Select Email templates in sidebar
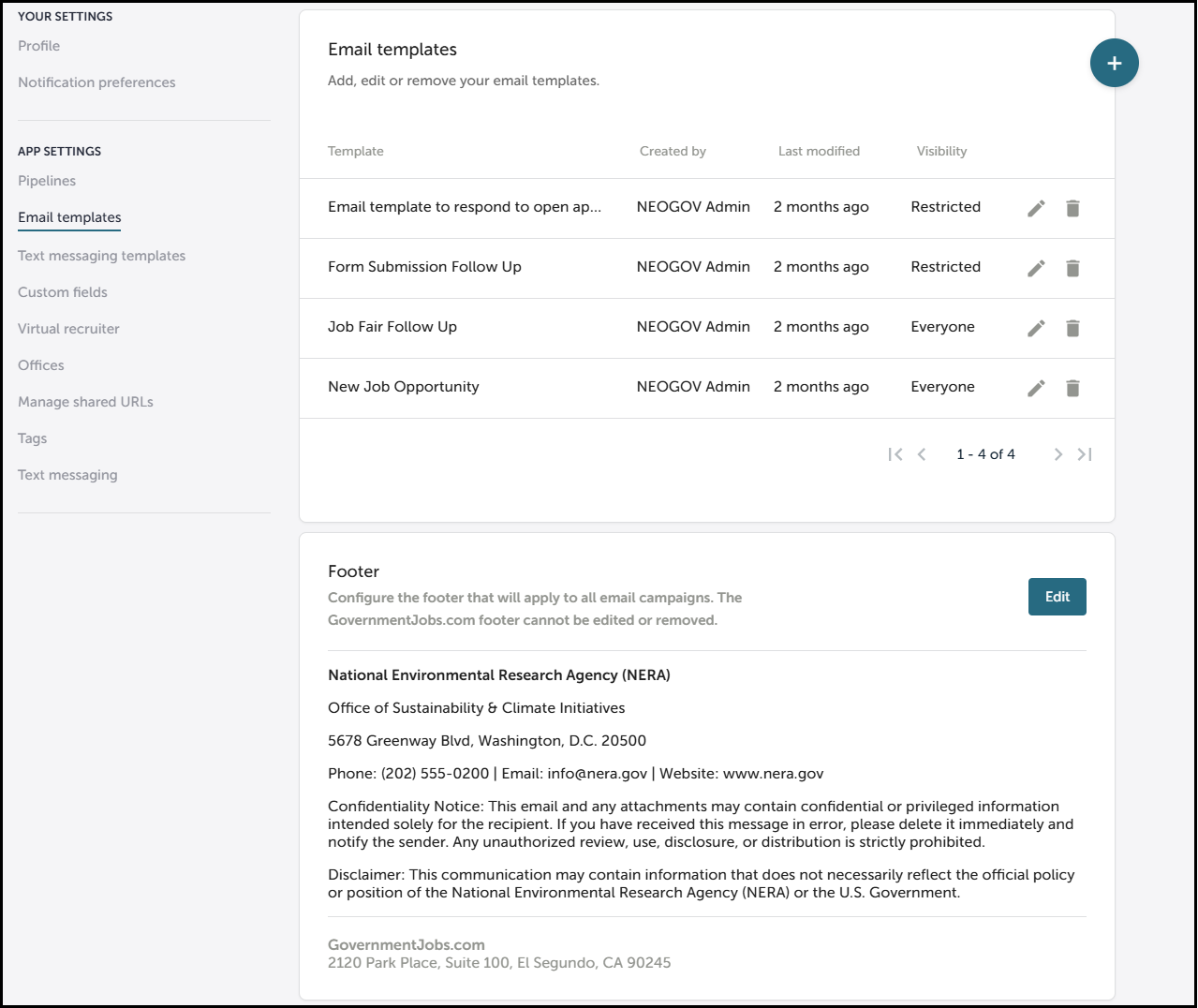The height and width of the screenshot is (1008, 1198). pyautogui.click(x=69, y=217)
